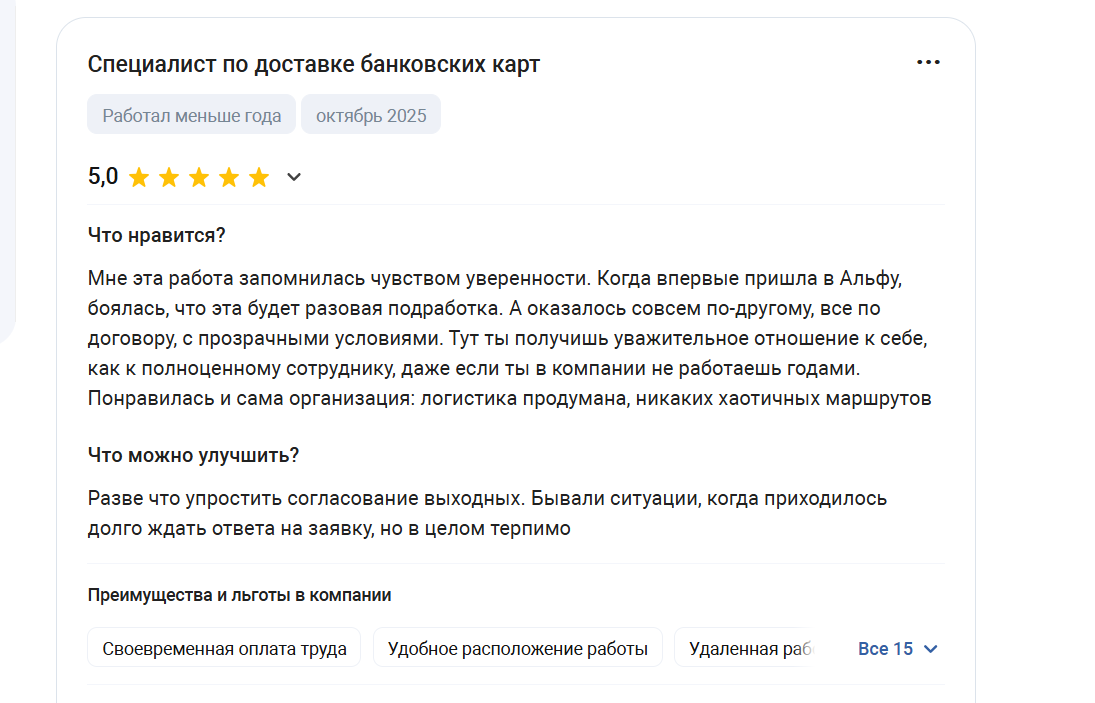The width and height of the screenshot is (1095, 703).
Task: Click the first rating star
Action: [139, 178]
